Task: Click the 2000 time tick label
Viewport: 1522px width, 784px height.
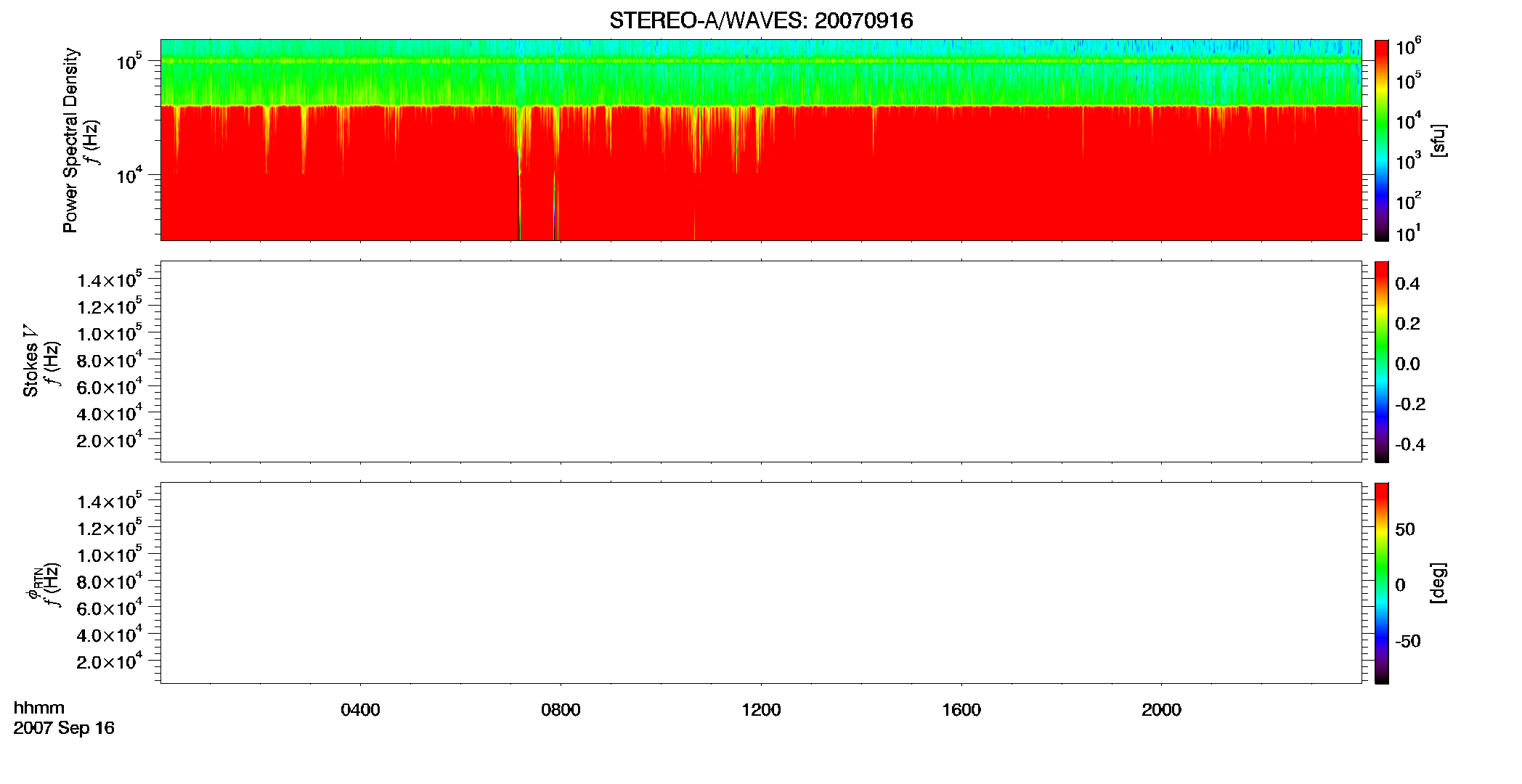Action: pos(1161,710)
